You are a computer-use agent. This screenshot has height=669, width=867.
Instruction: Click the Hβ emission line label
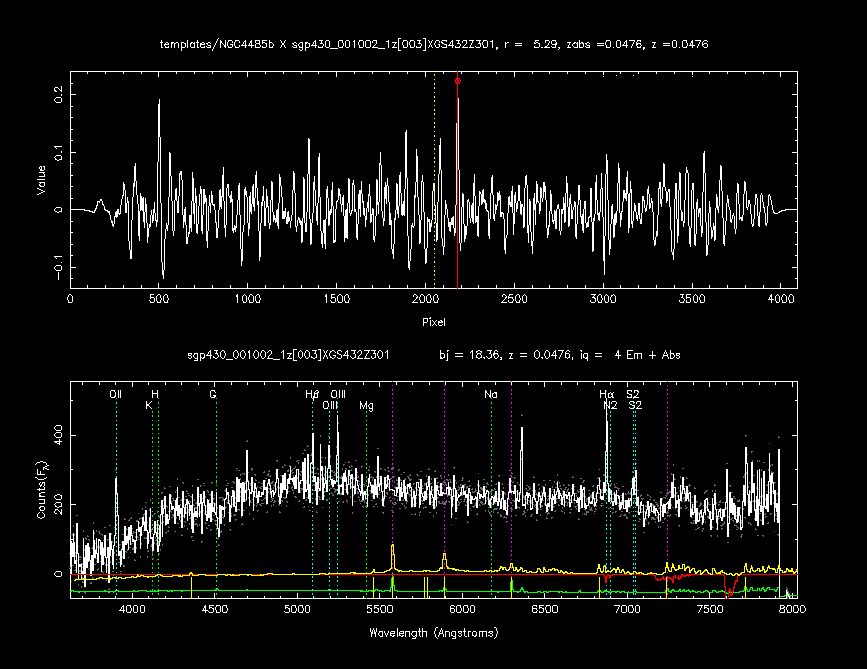[312, 394]
